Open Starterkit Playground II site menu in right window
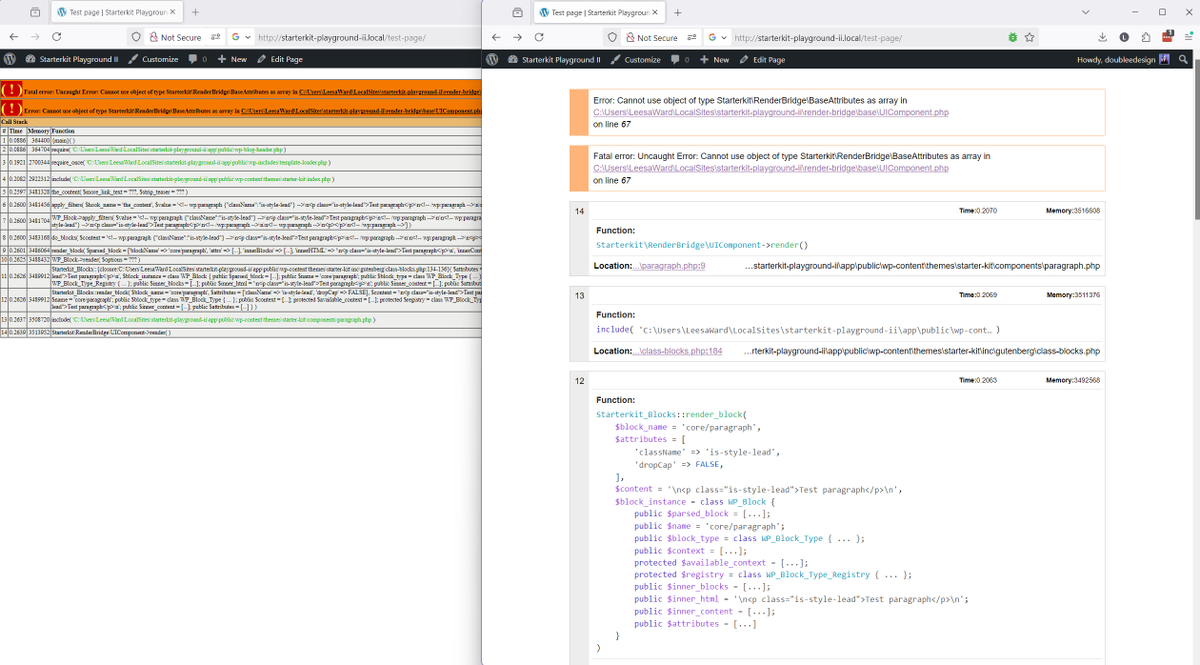 click(554, 59)
